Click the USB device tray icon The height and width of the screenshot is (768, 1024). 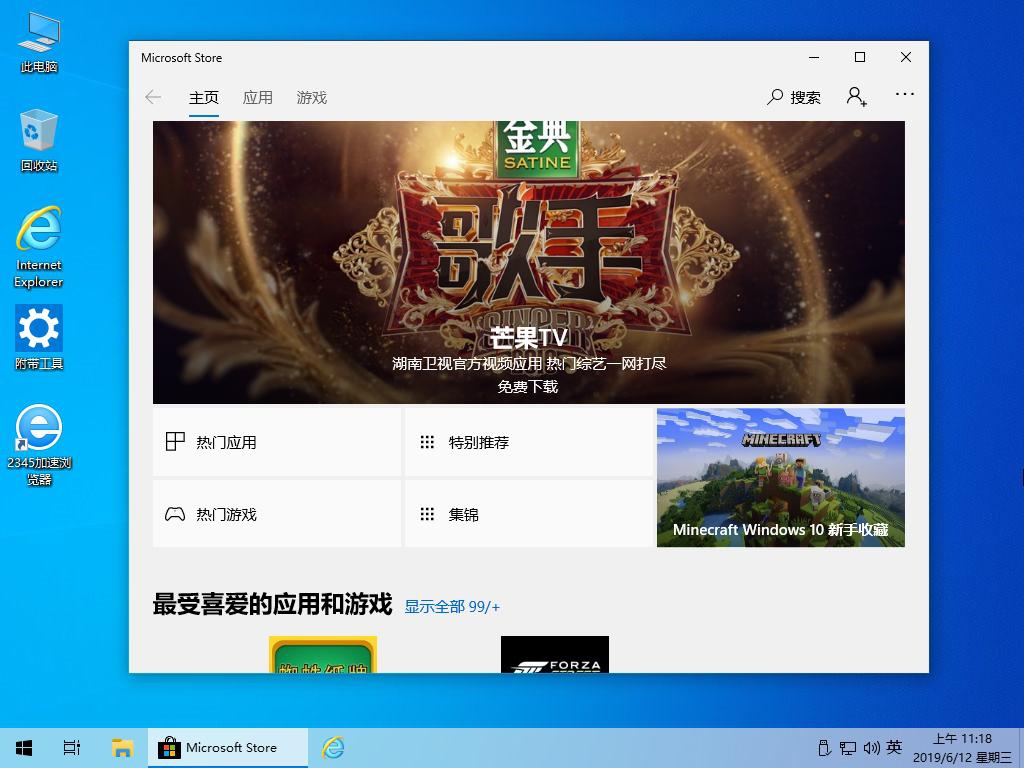click(x=824, y=748)
